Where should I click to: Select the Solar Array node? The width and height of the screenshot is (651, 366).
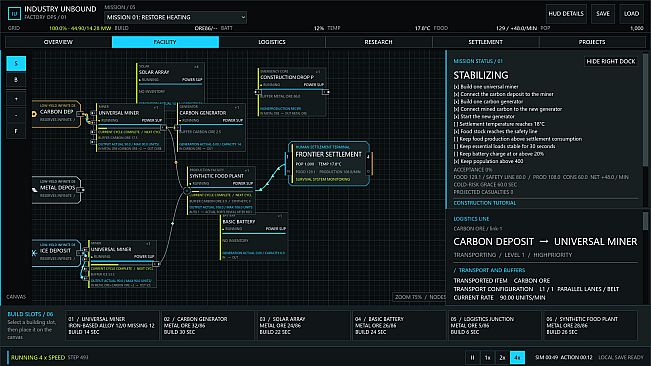(170, 83)
